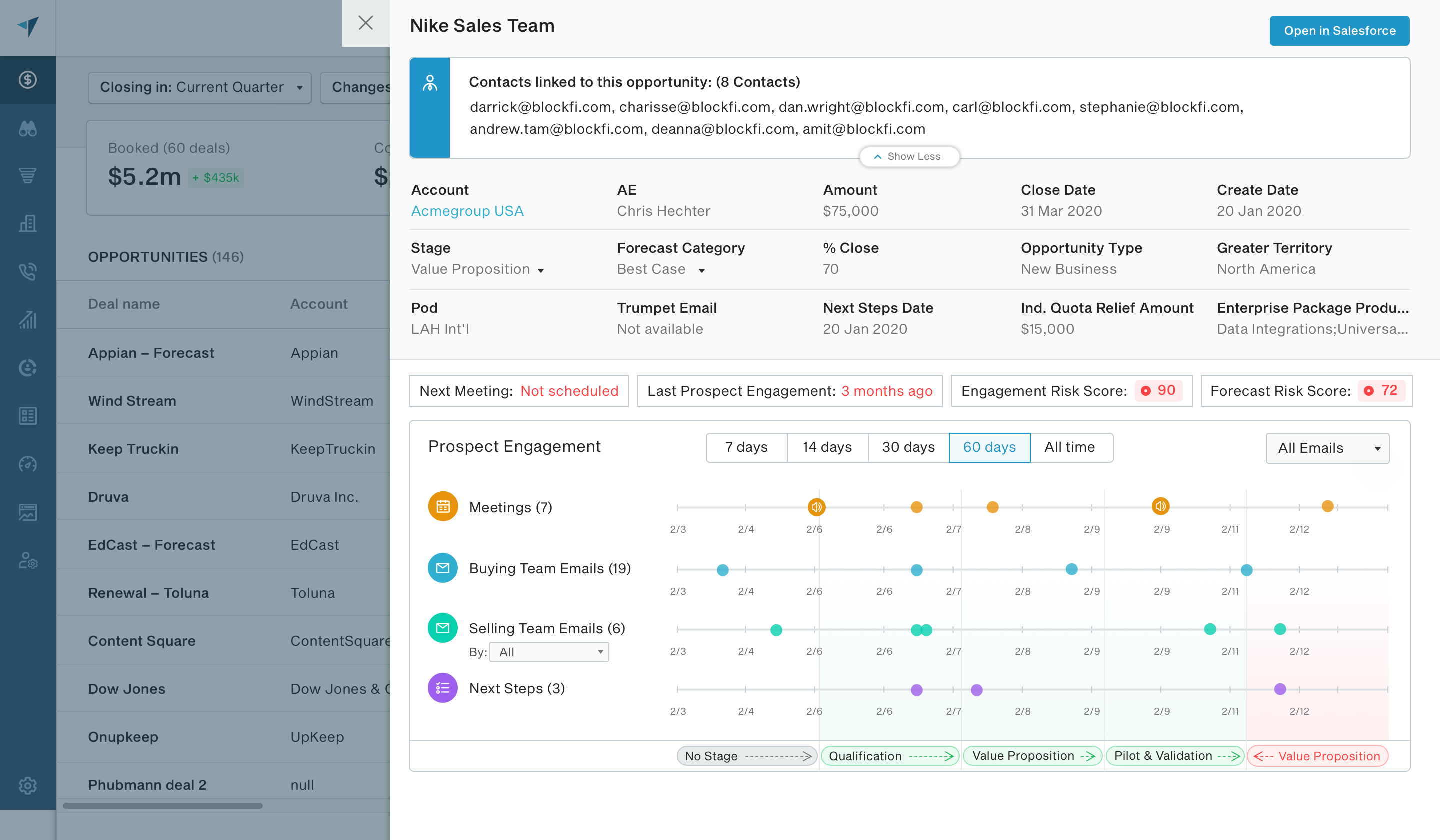1440x840 pixels.
Task: Open the All Emails dropdown
Action: pyautogui.click(x=1327, y=448)
